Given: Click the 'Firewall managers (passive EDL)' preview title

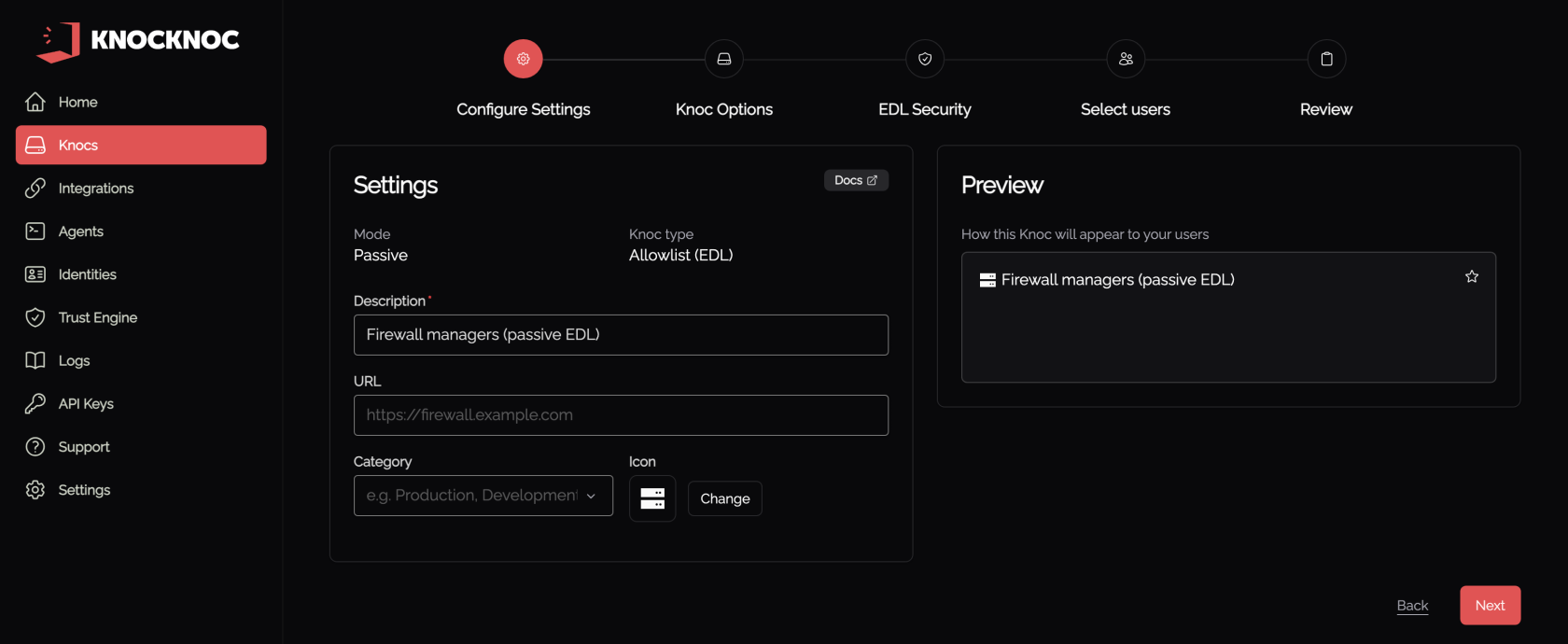Looking at the screenshot, I should [1118, 280].
